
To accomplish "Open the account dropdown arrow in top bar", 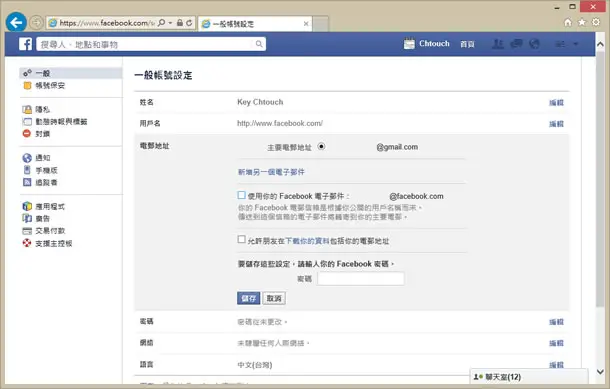I will pos(576,44).
